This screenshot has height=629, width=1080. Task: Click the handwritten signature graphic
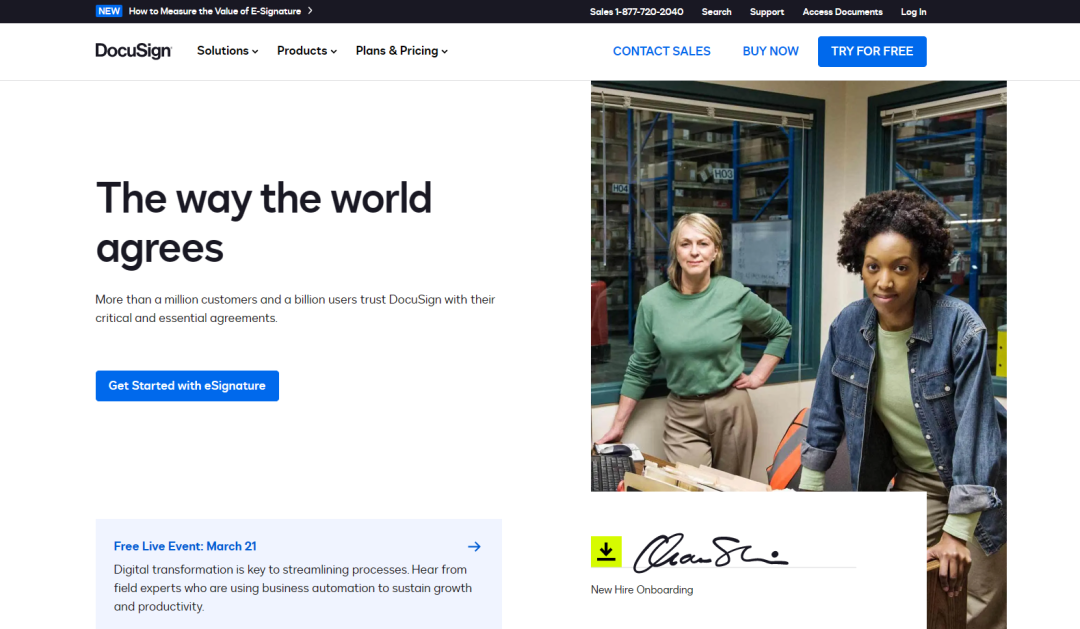(710, 552)
